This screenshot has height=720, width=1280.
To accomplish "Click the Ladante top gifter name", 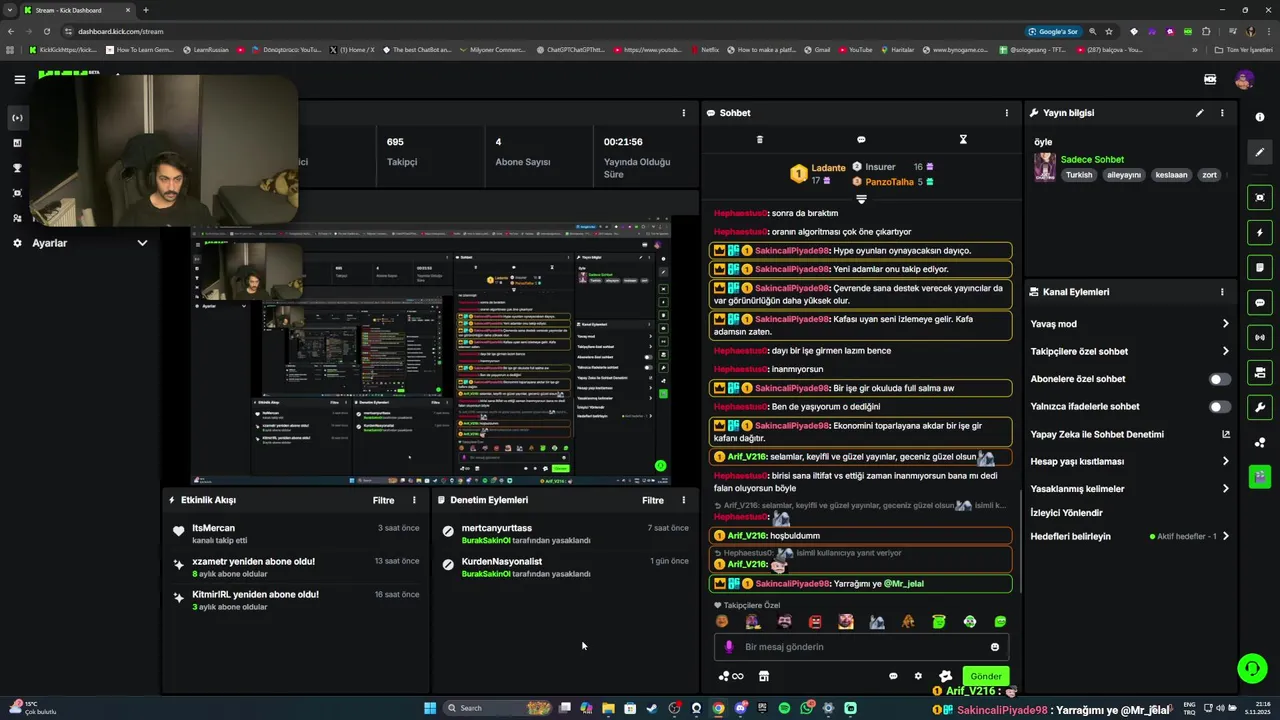I will click(828, 168).
